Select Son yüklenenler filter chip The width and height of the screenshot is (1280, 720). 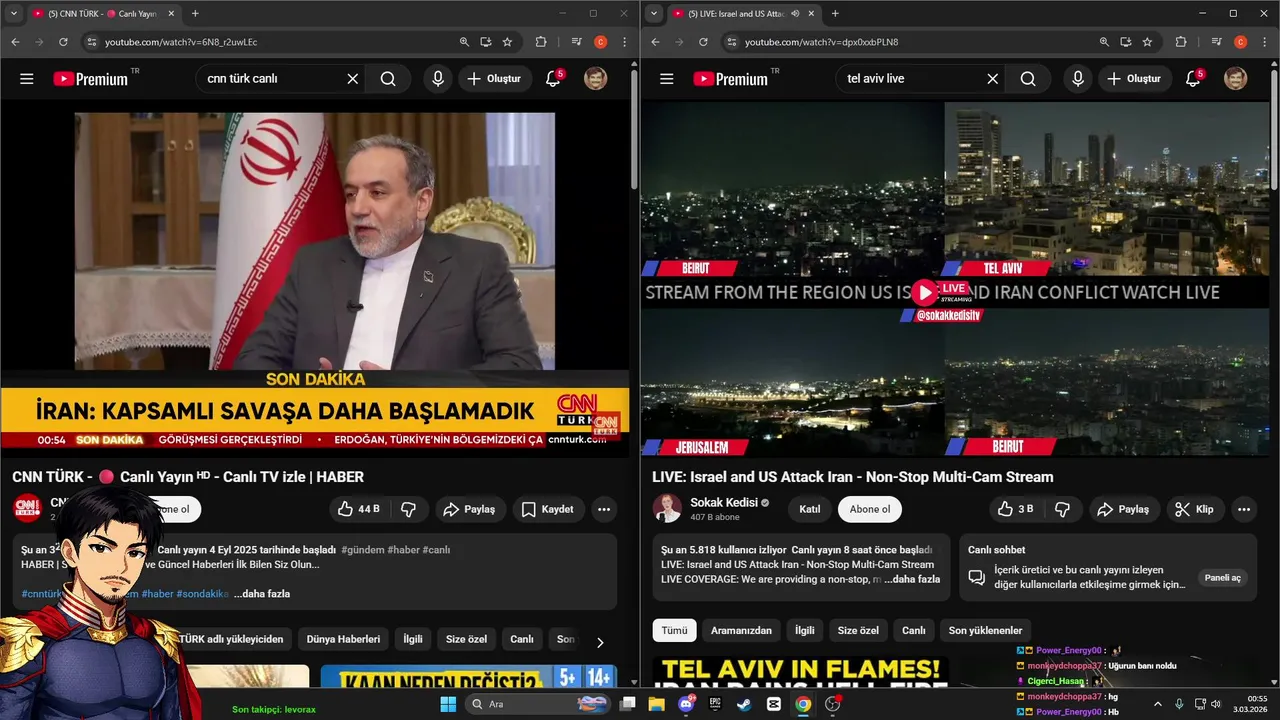985,630
